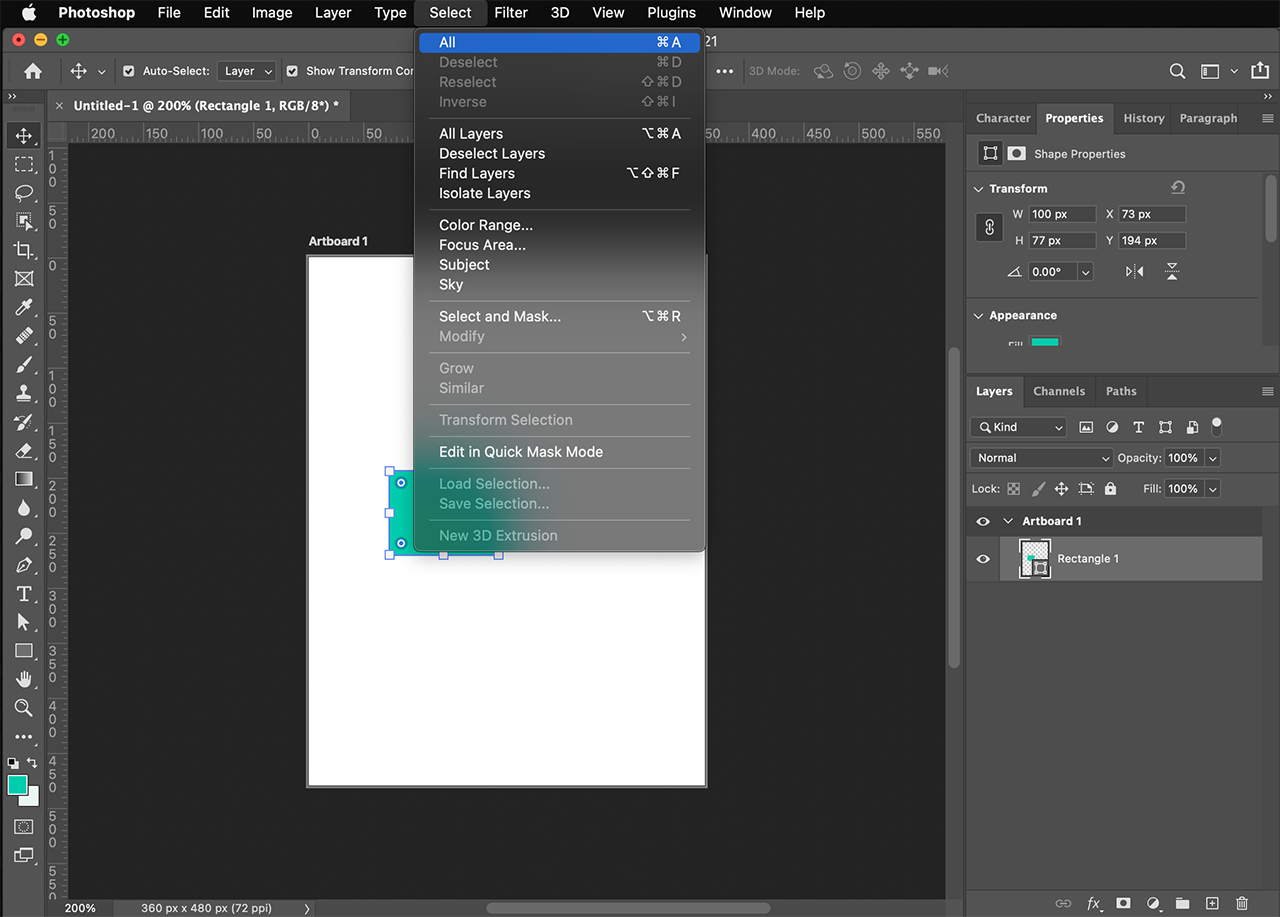1280x917 pixels.
Task: Select the Zoom tool
Action: coord(24,708)
